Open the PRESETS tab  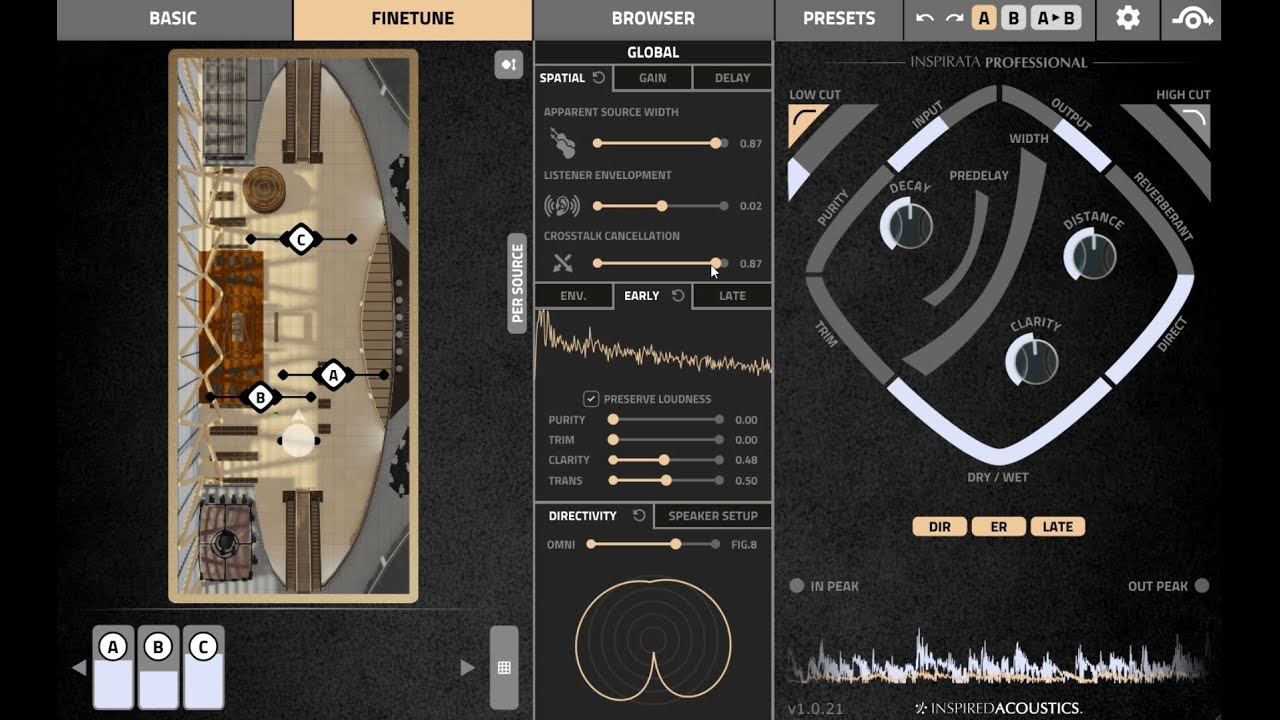click(839, 18)
